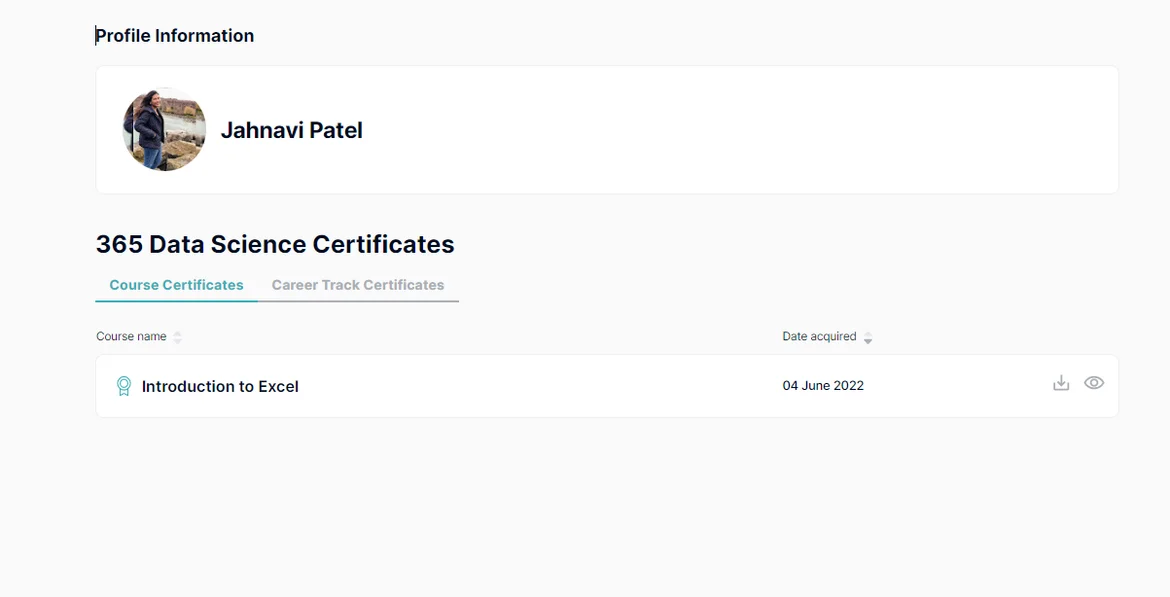Click Course name ascending sort arrow
This screenshot has height=597, width=1170.
[178, 333]
